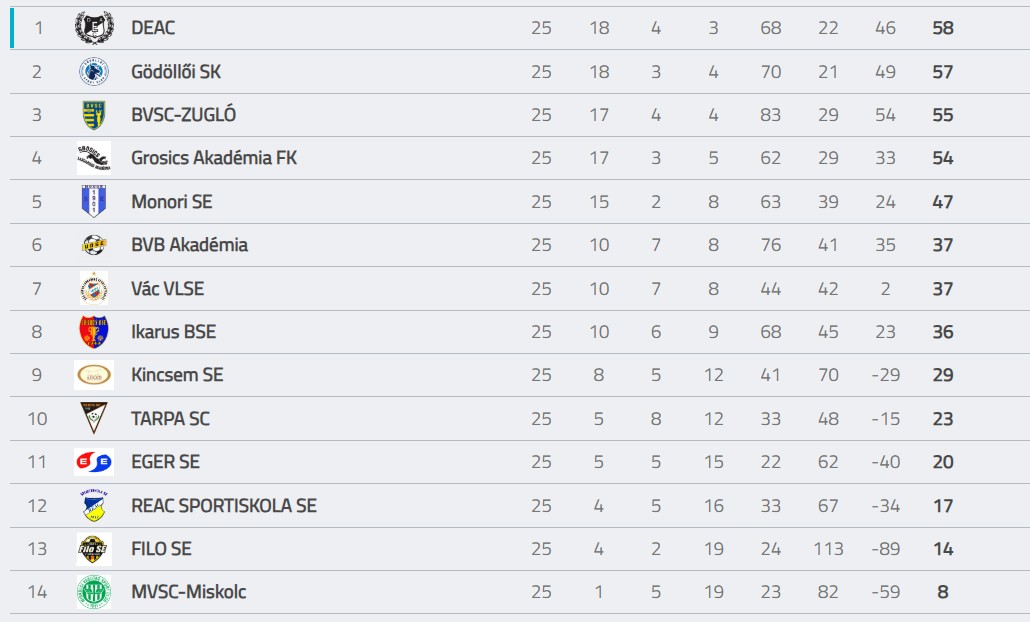The height and width of the screenshot is (622, 1030).
Task: Open the DEAC team name link
Action: coord(153,28)
